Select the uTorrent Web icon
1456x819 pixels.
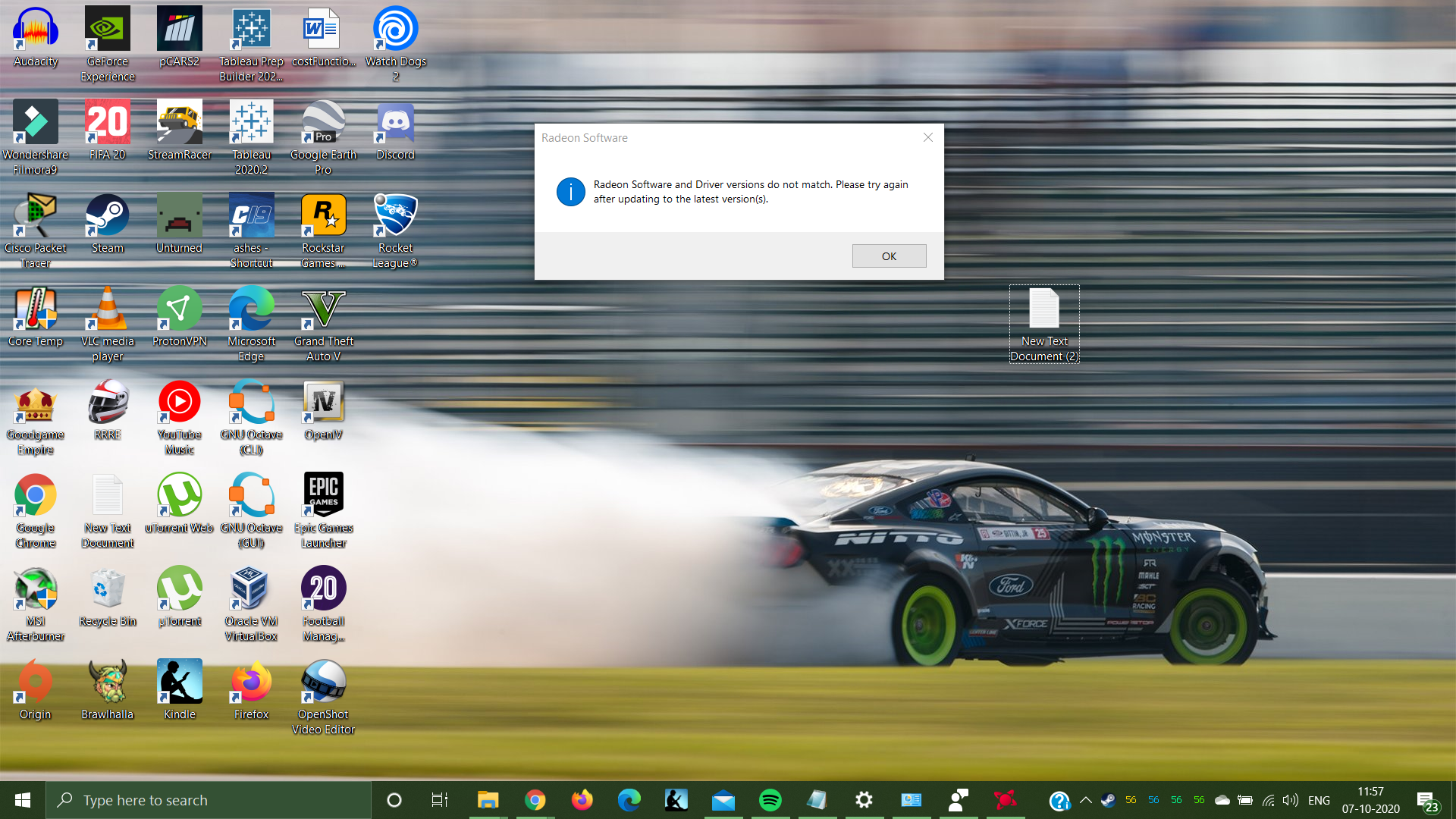click(x=180, y=503)
